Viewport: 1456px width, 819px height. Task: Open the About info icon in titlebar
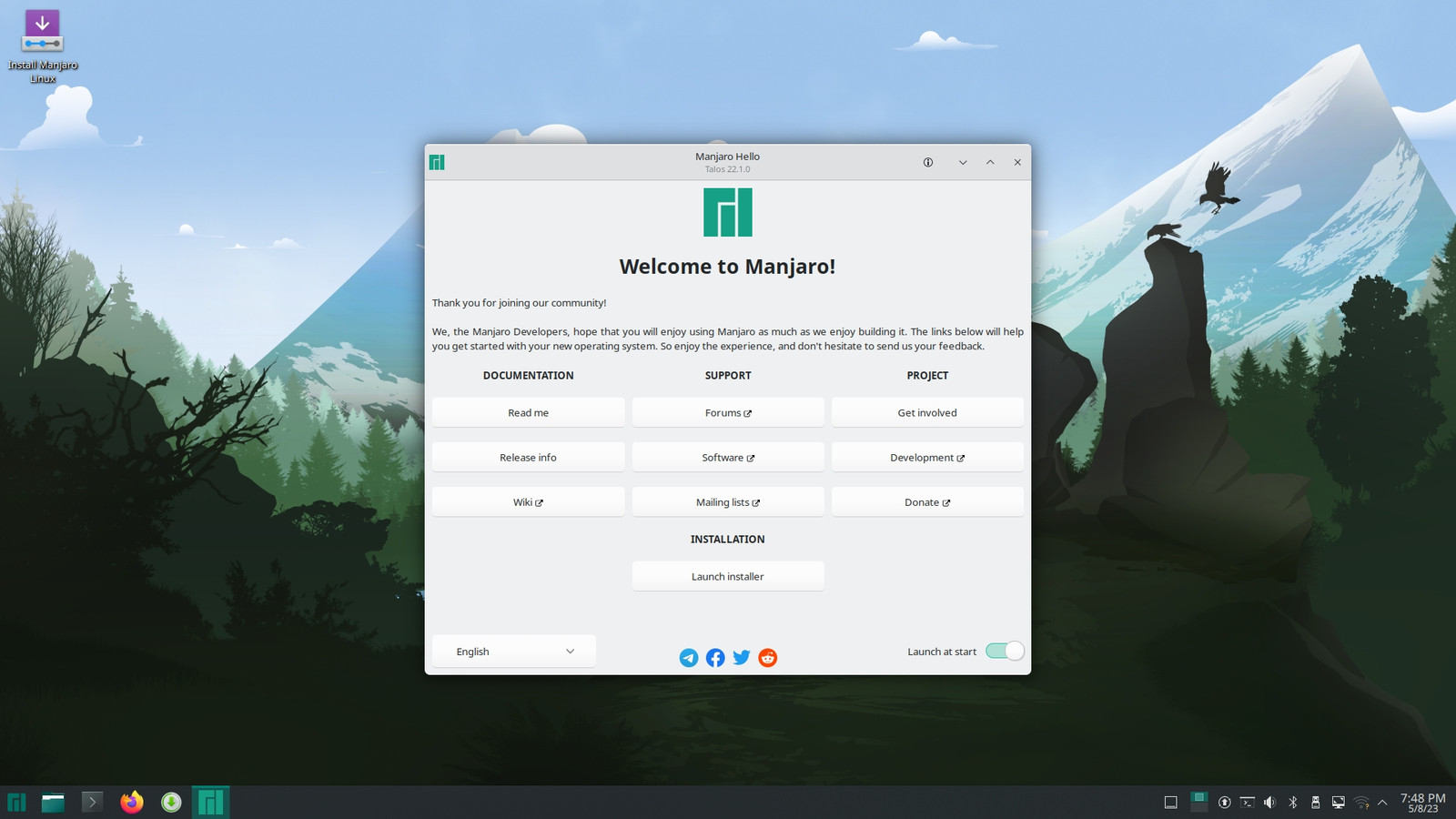(x=928, y=163)
